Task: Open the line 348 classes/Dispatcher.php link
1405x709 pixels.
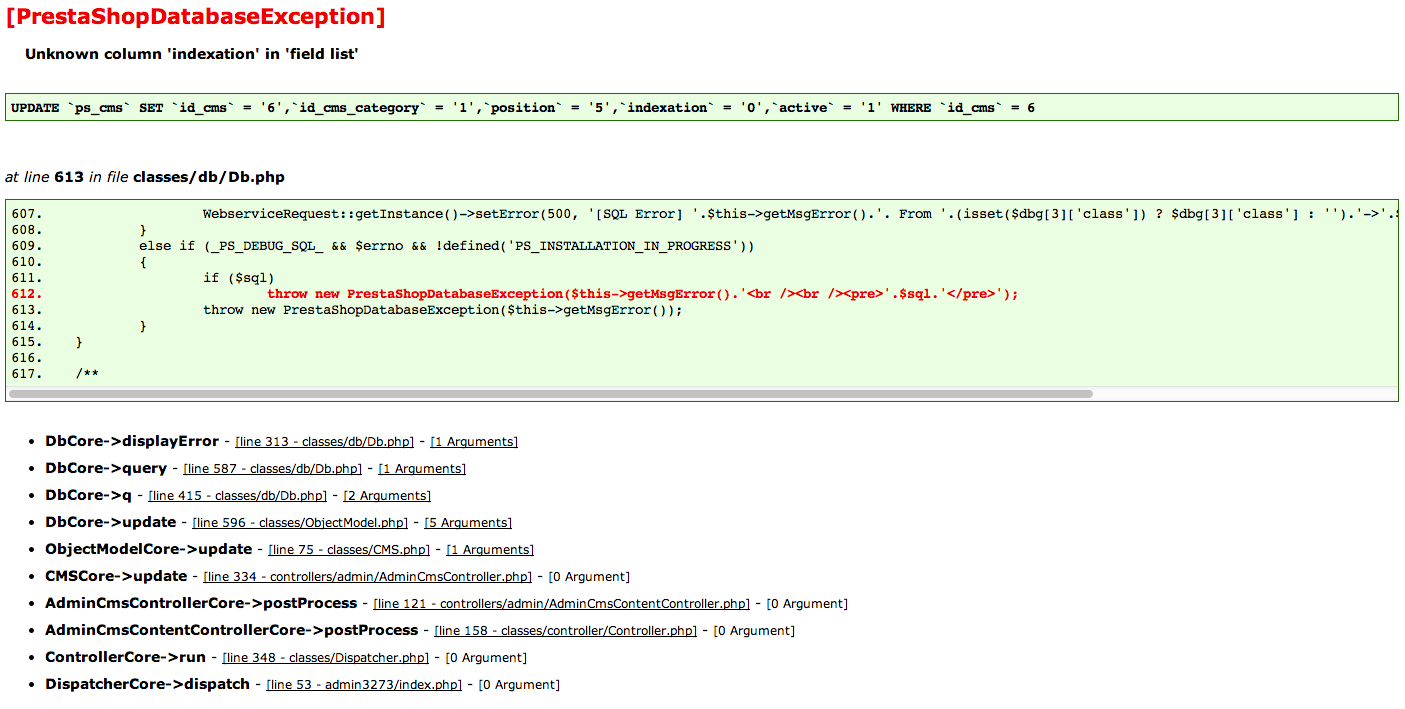Action: [325, 658]
